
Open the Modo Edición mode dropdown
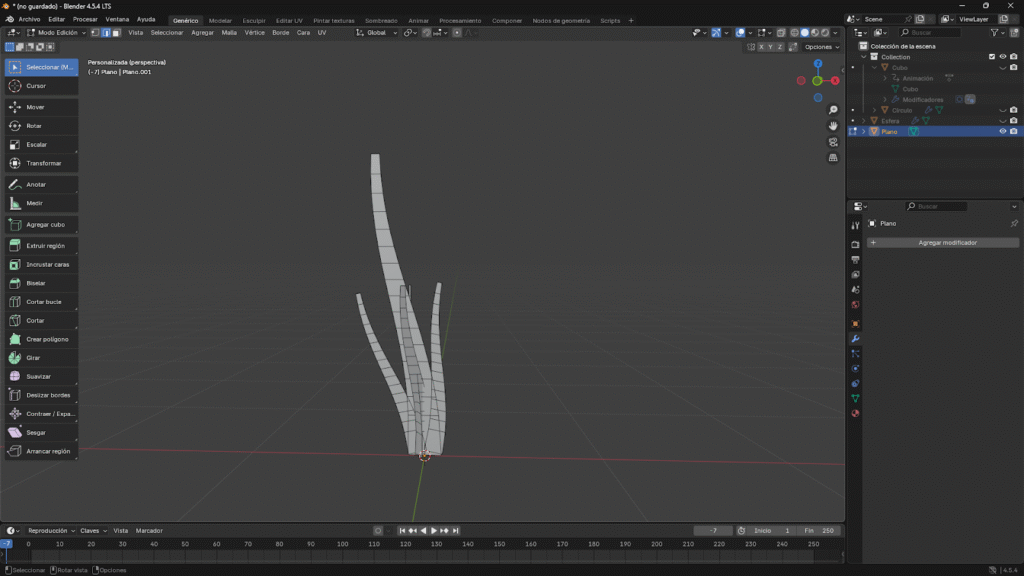click(x=56, y=33)
